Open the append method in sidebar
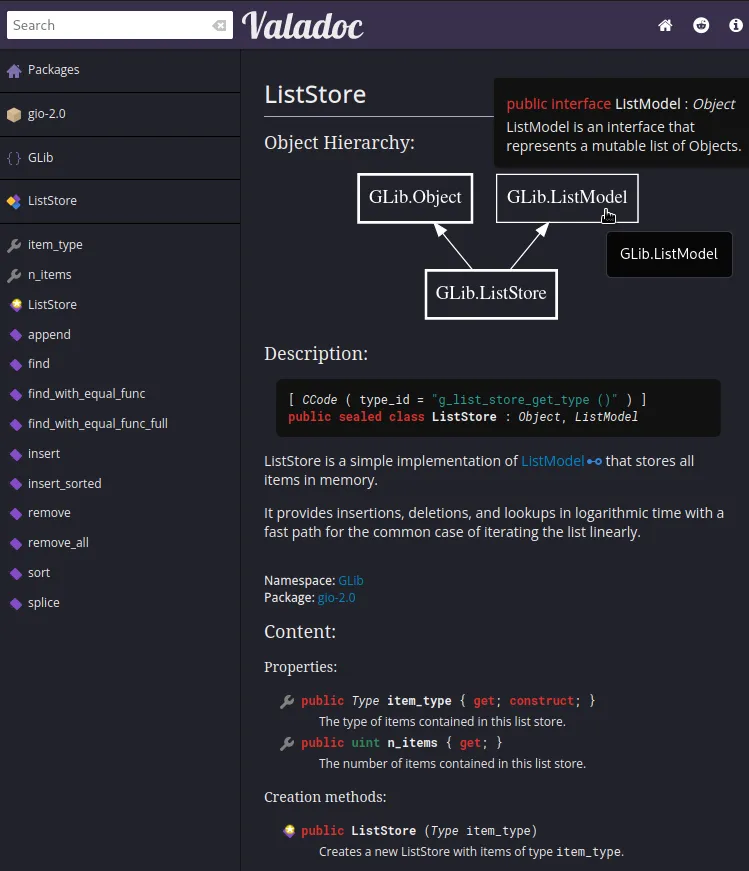Image resolution: width=749 pixels, height=871 pixels. pos(49,334)
